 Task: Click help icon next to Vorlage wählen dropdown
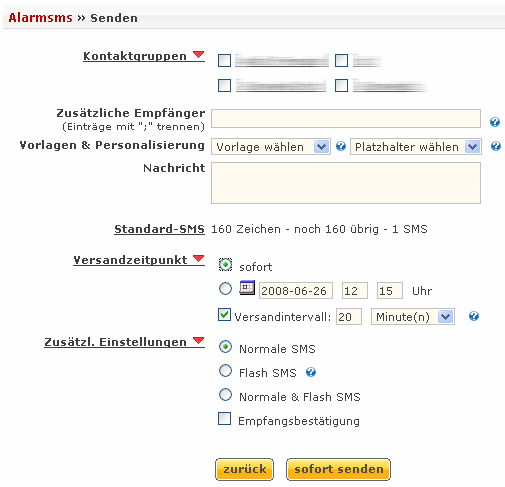coord(340,146)
